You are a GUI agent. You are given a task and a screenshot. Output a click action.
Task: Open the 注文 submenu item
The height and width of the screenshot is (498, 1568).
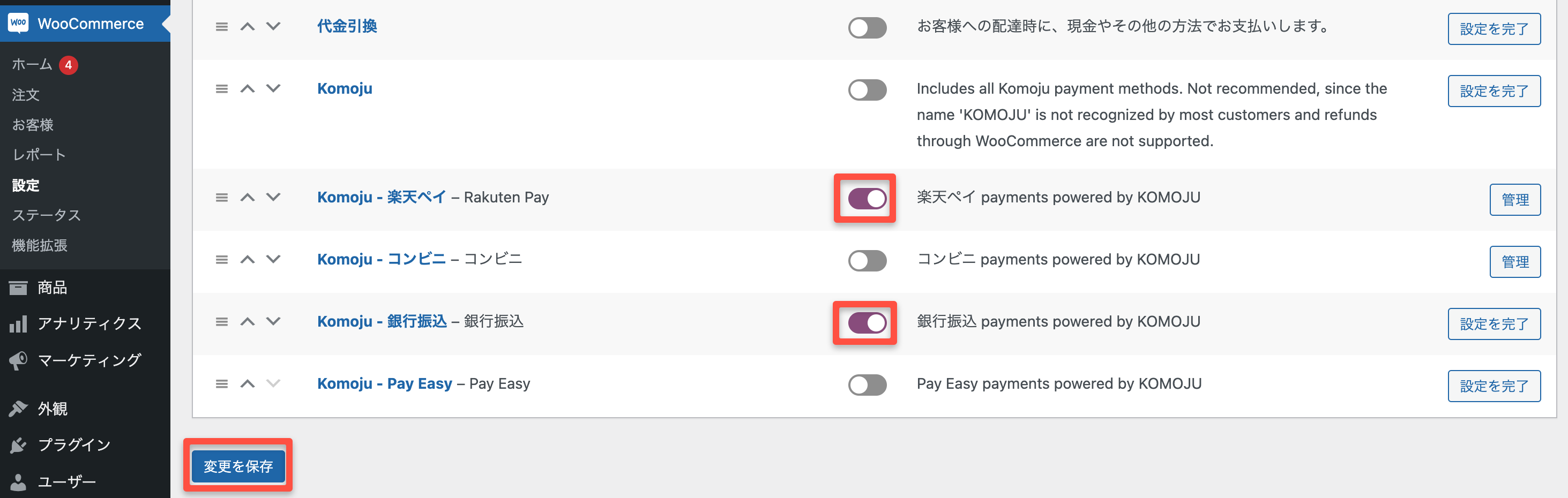[x=26, y=95]
